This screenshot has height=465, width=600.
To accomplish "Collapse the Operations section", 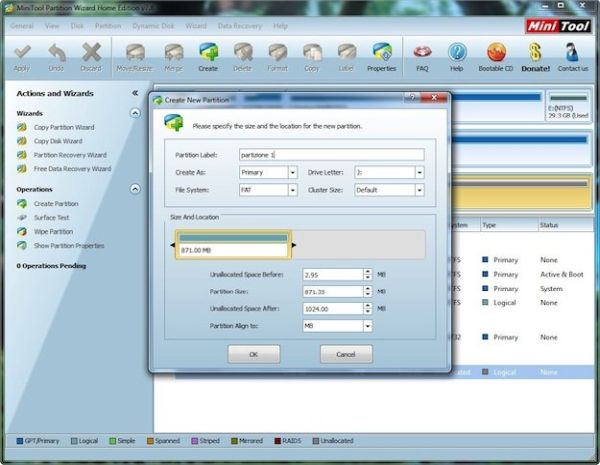I will (x=135, y=189).
